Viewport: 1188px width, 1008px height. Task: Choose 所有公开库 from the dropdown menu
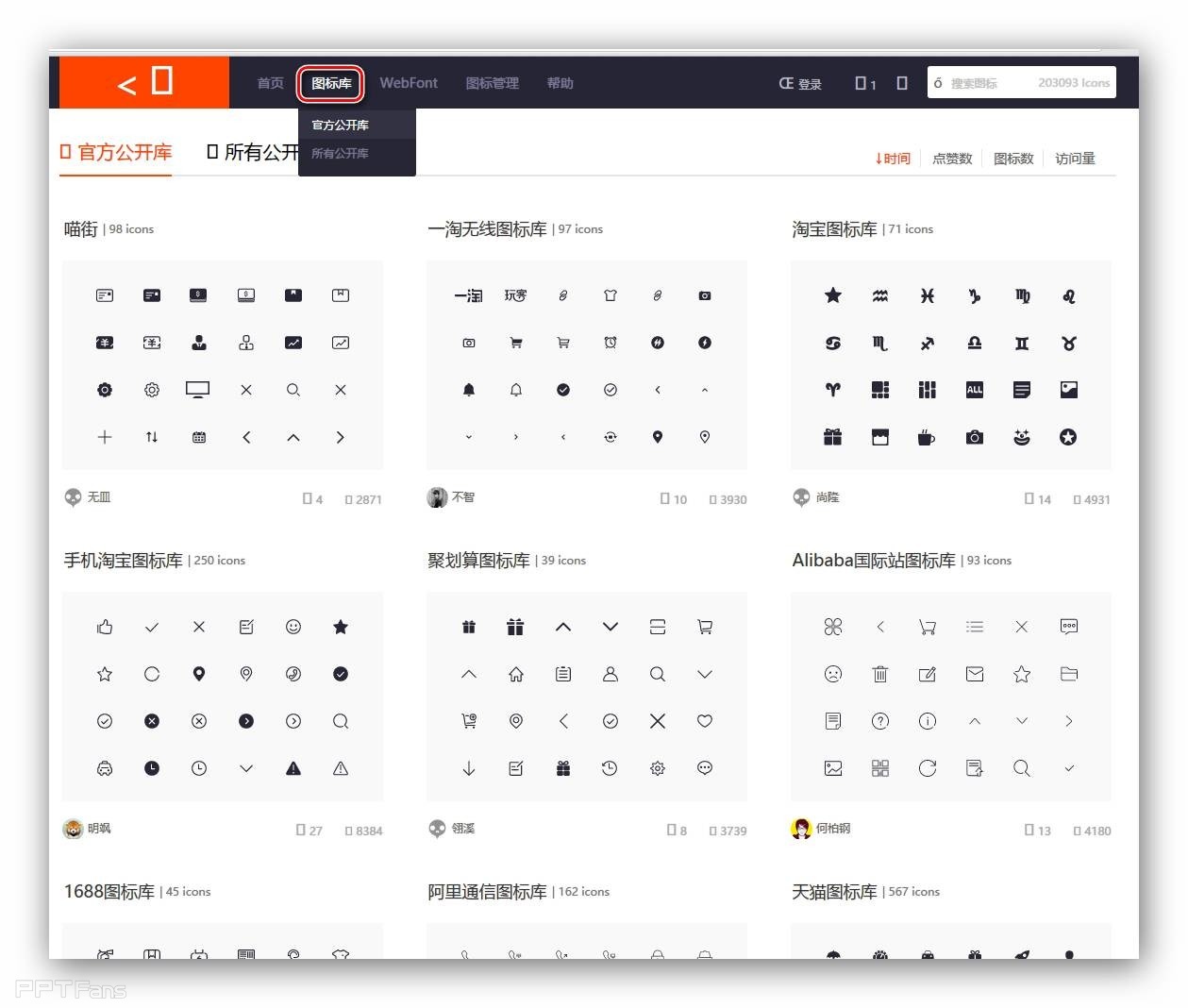tap(341, 153)
